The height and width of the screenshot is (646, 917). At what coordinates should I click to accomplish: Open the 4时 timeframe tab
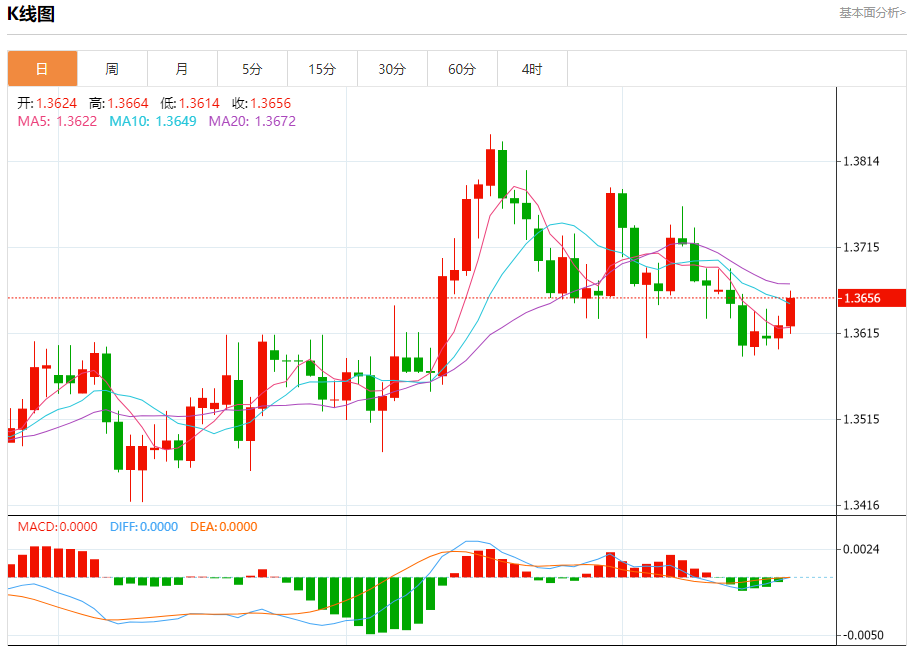(x=532, y=69)
